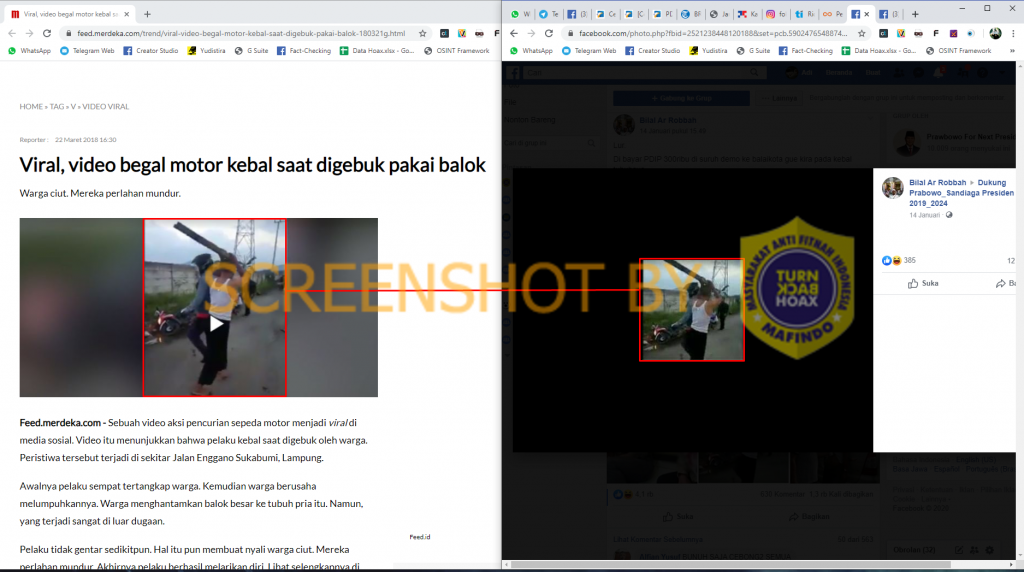
Task: Open Fact-Checking bookmark in left window
Action: pos(304,50)
